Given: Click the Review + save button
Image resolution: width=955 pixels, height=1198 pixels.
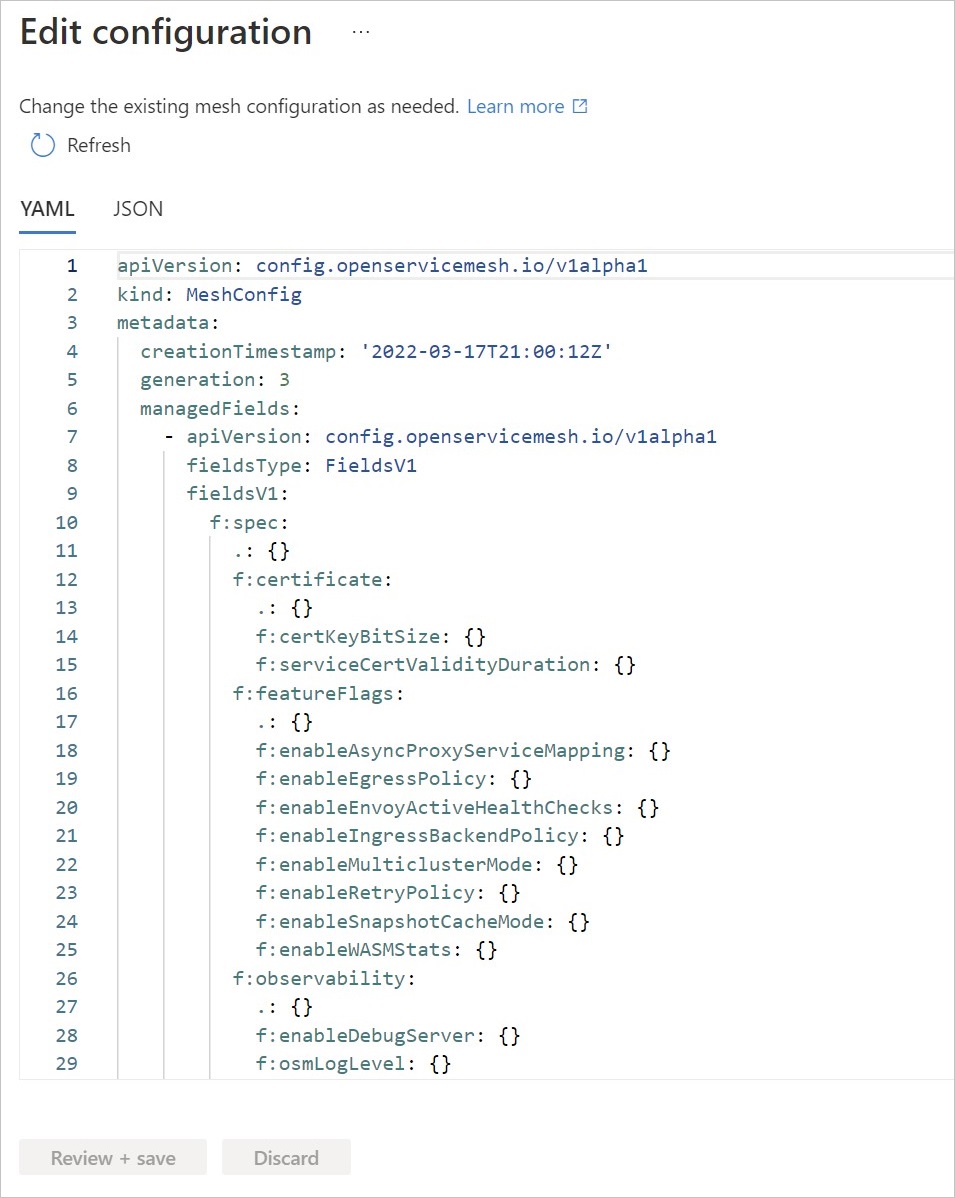Looking at the screenshot, I should 113,1158.
